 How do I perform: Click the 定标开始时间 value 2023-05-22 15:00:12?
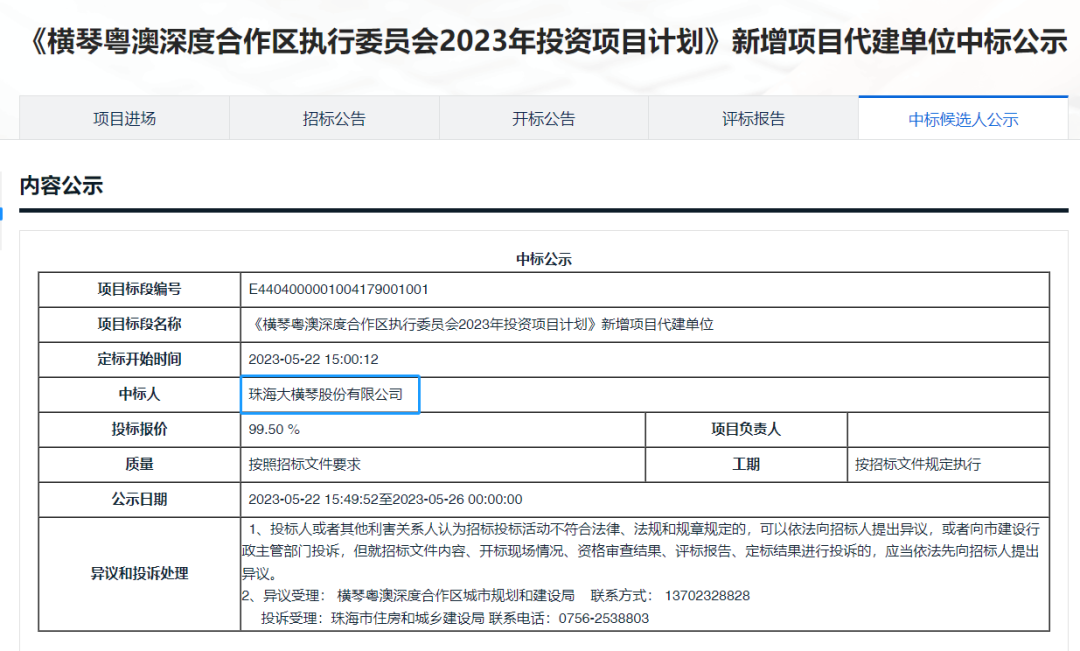tap(313, 359)
